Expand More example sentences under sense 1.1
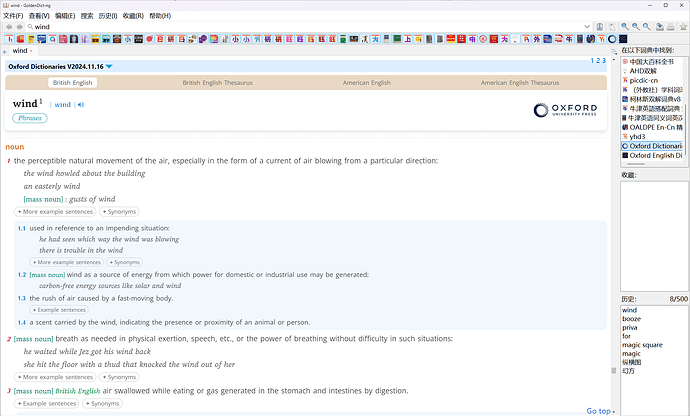The height and width of the screenshot is (416, 690). (66, 262)
